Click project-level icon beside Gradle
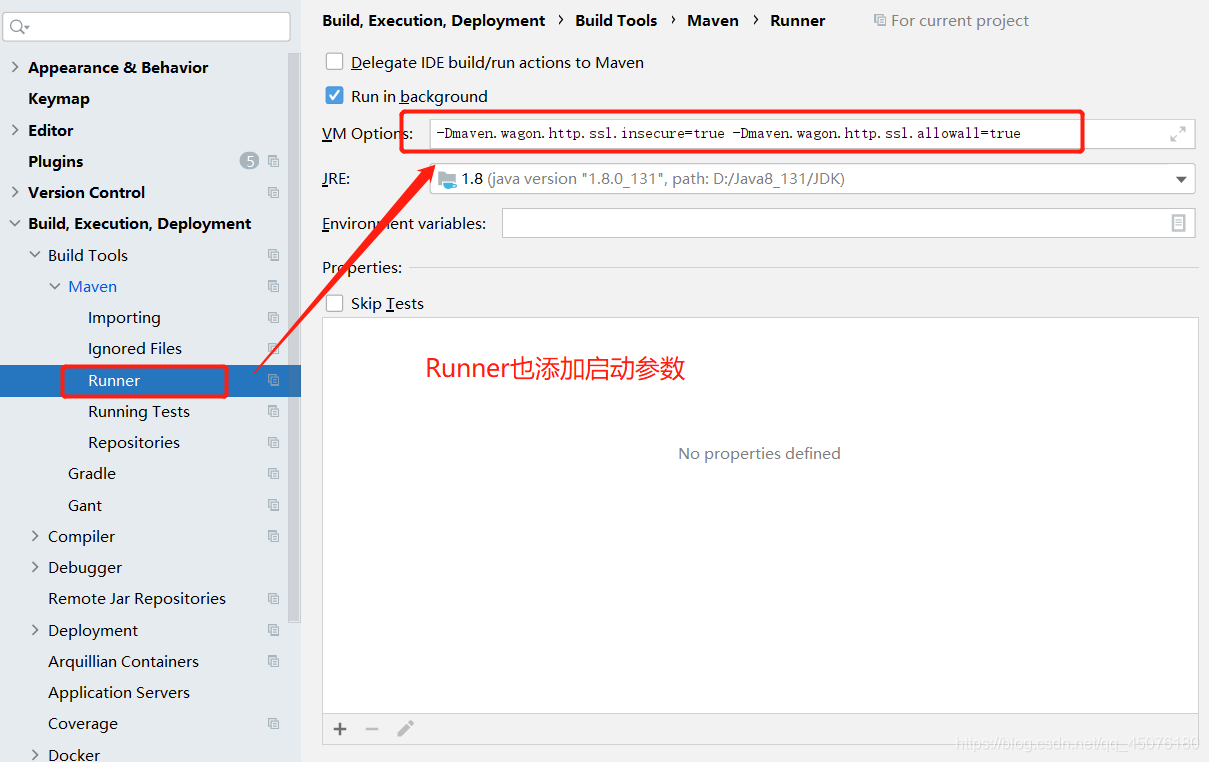1209x762 pixels. (273, 473)
